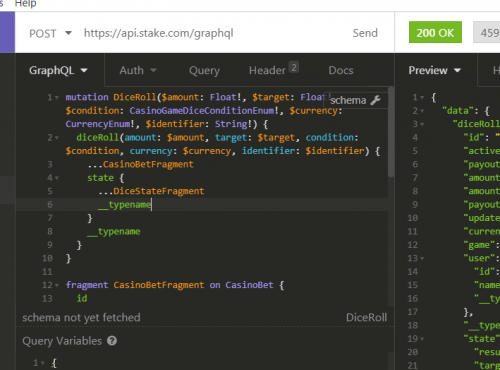This screenshot has height=370, width=500.
Task: Click the __typename on line 8
Action: pyautogui.click(x=114, y=231)
